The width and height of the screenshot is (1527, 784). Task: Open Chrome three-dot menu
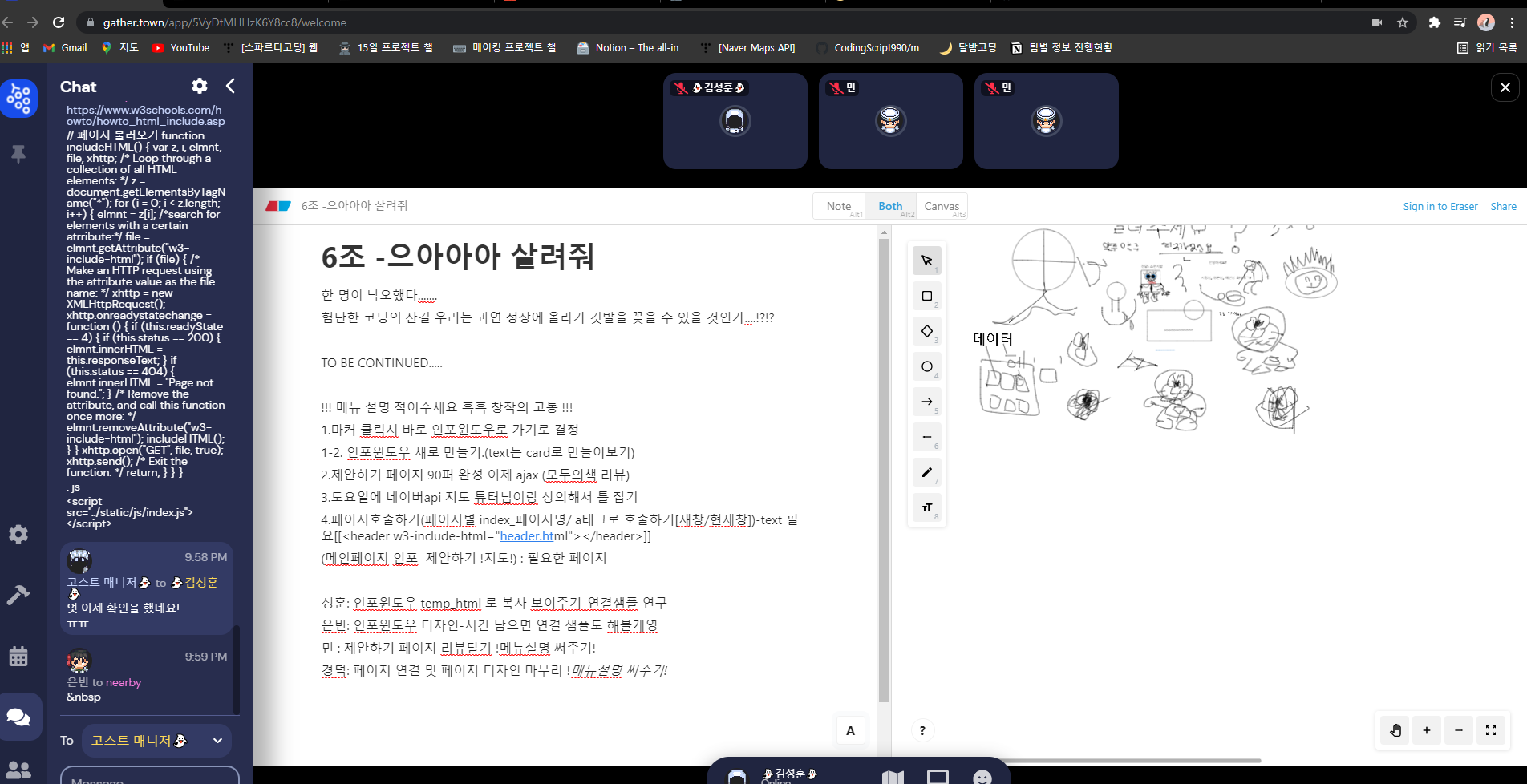coord(1512,22)
